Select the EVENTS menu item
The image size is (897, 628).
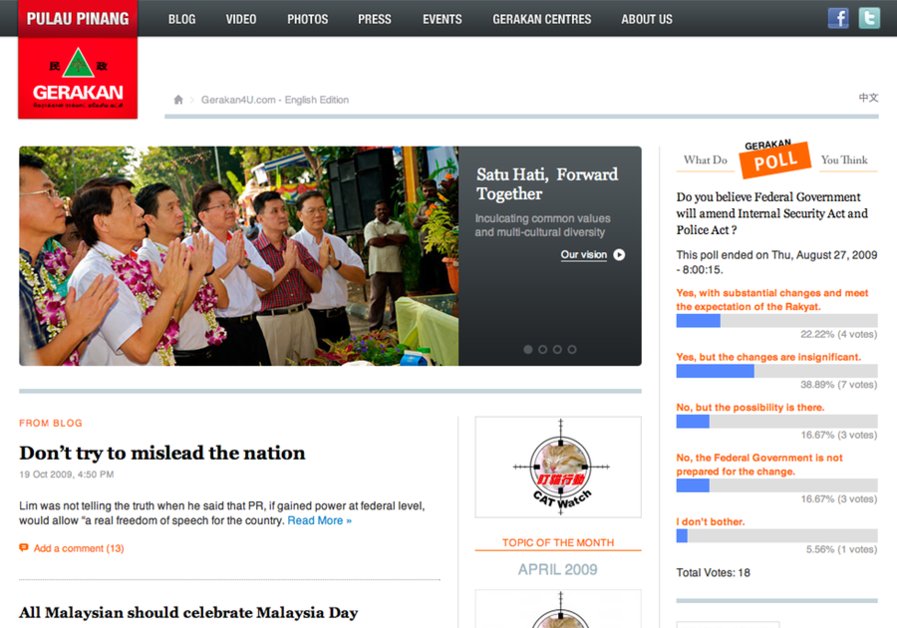click(441, 18)
